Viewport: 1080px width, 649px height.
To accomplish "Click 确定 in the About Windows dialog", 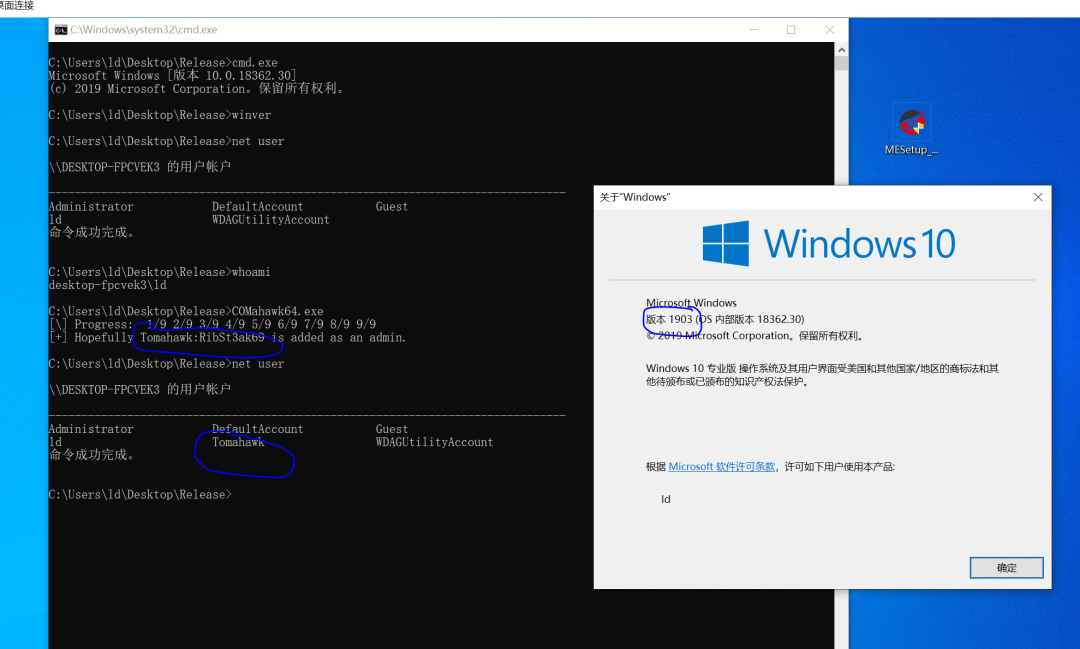I will (x=1006, y=568).
